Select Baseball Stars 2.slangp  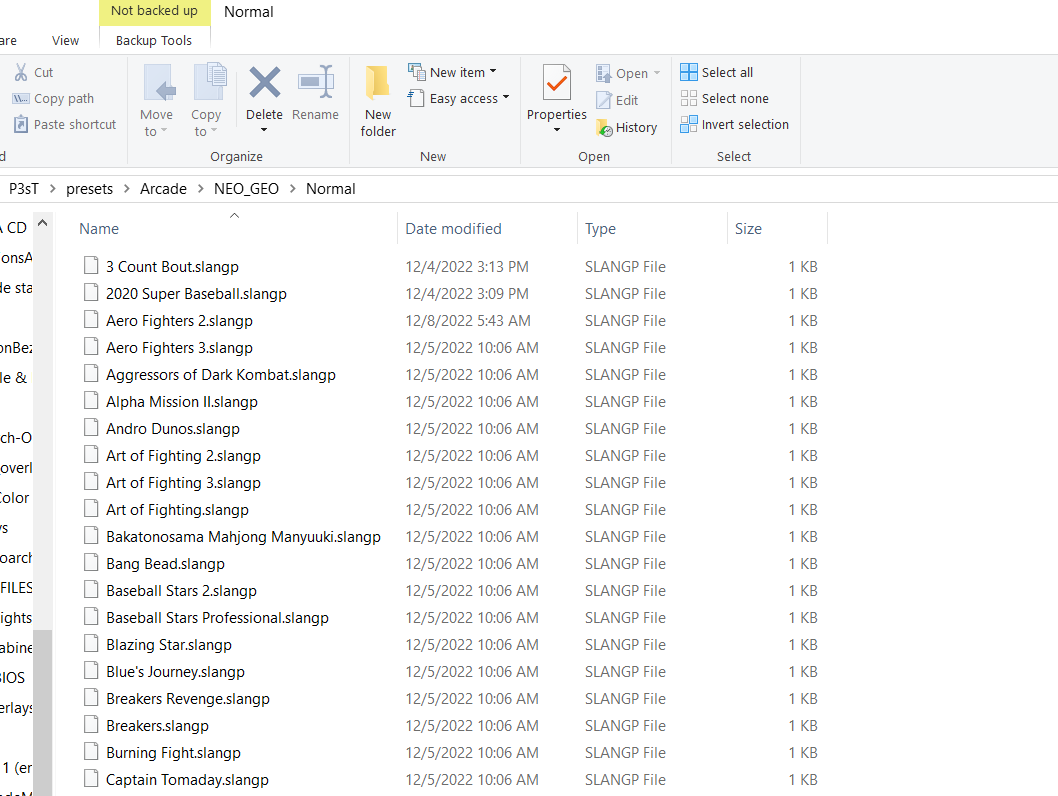point(181,590)
